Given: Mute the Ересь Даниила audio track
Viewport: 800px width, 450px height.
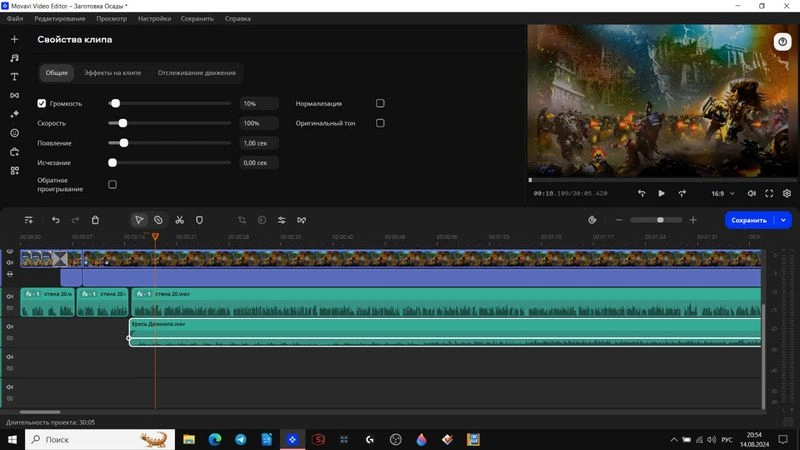Looking at the screenshot, I should click(x=10, y=327).
